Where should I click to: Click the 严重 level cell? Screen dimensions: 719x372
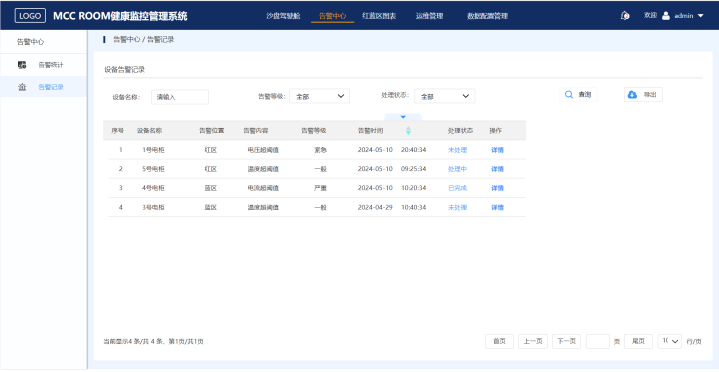[x=321, y=188]
